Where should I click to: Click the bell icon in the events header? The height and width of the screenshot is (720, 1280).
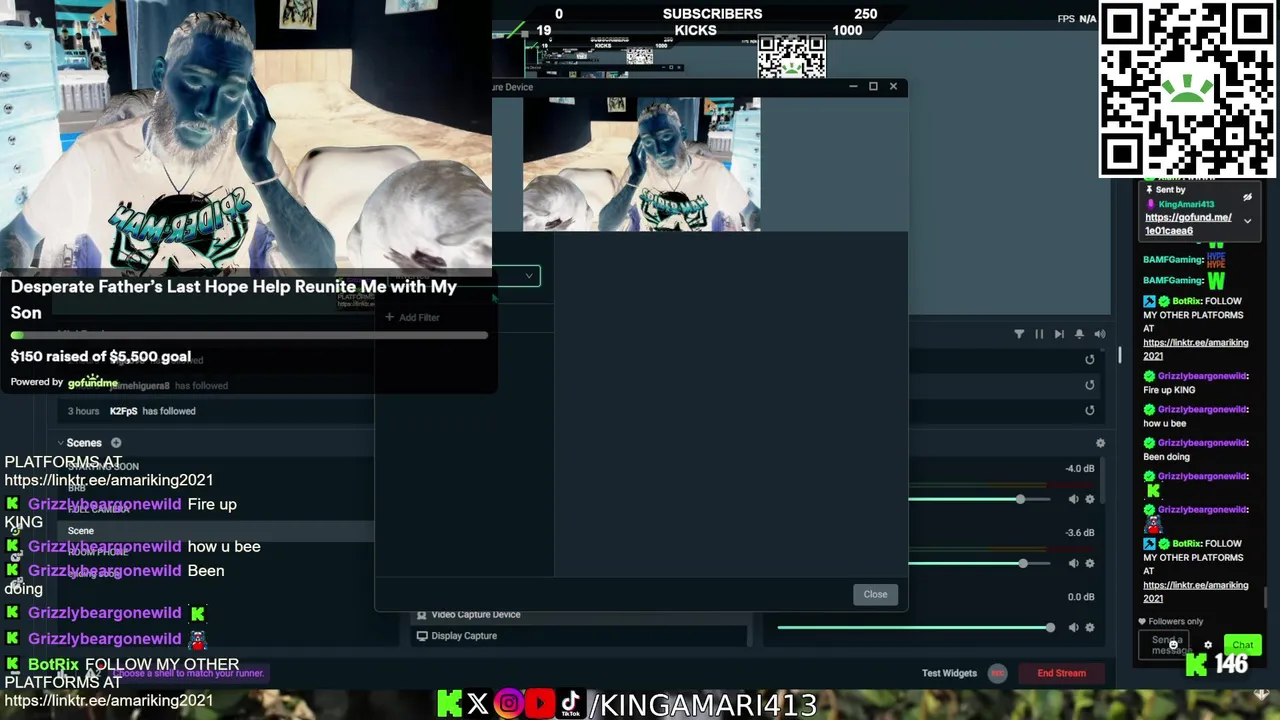click(x=1079, y=334)
